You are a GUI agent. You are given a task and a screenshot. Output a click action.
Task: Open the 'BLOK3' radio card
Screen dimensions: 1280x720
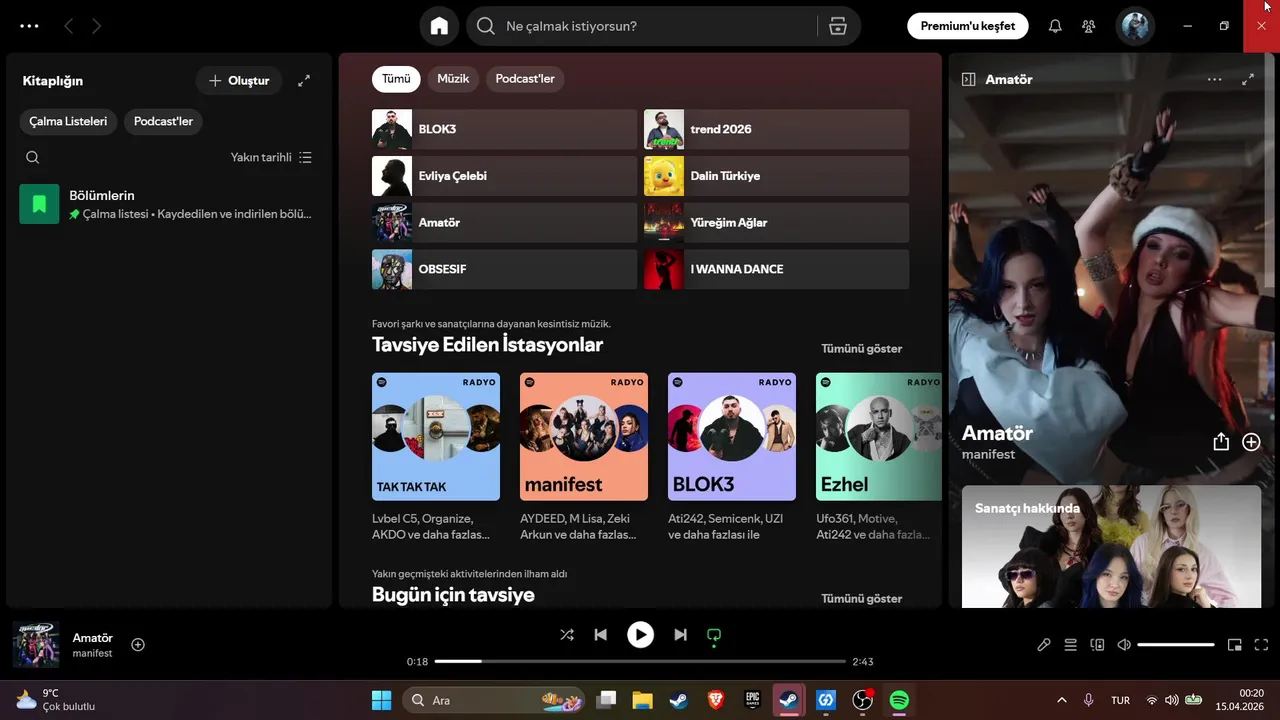coord(732,457)
